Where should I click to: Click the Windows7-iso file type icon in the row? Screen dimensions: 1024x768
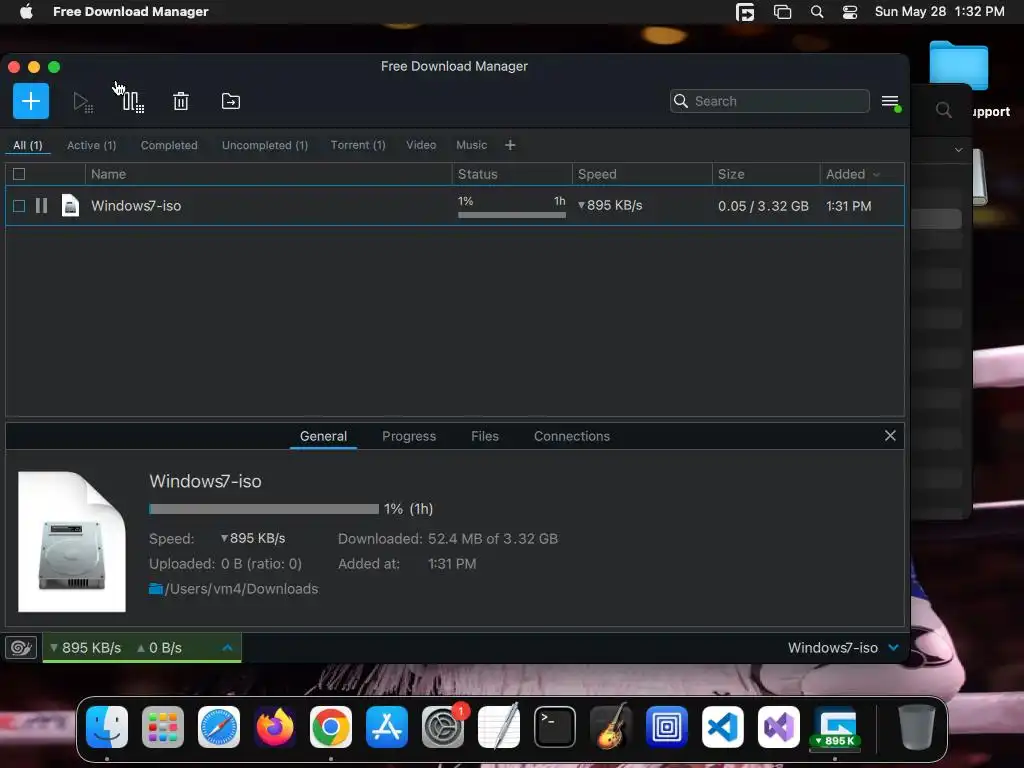click(x=70, y=206)
